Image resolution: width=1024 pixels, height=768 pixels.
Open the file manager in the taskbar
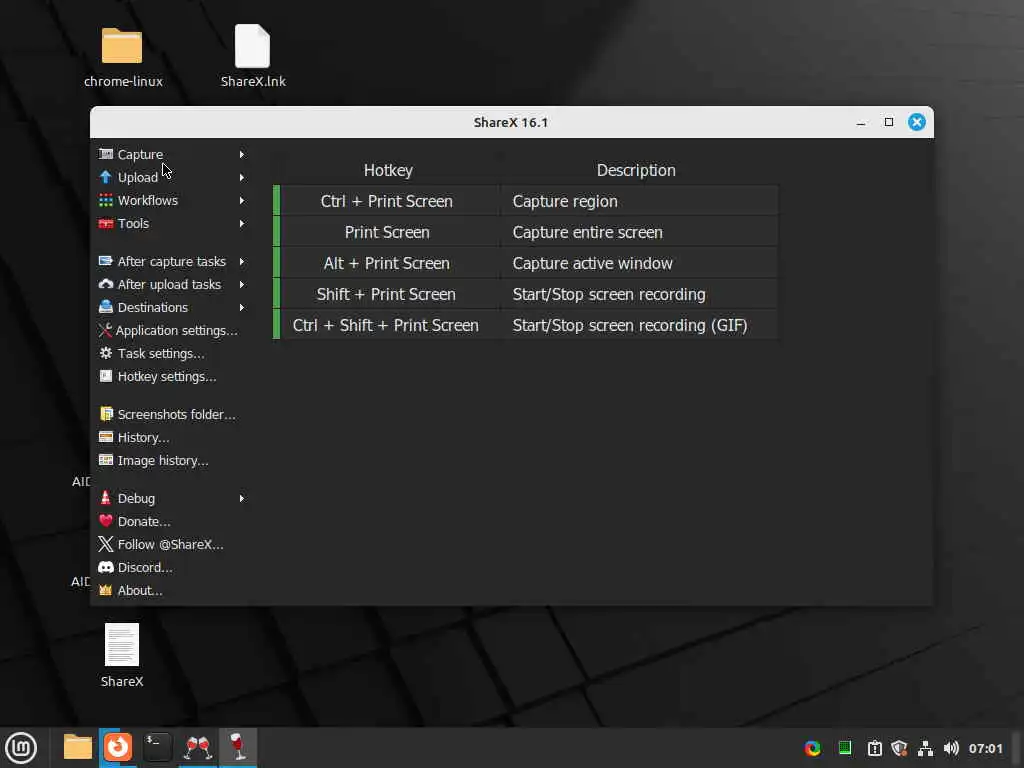tap(78, 747)
